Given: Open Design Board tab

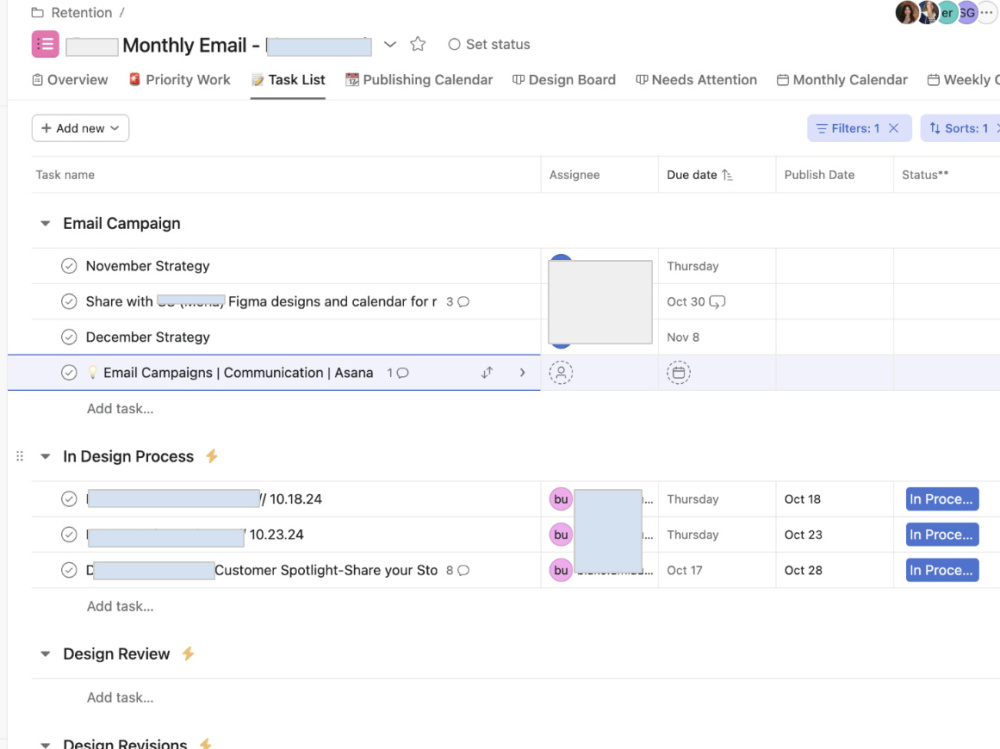Looking at the screenshot, I should pos(564,80).
